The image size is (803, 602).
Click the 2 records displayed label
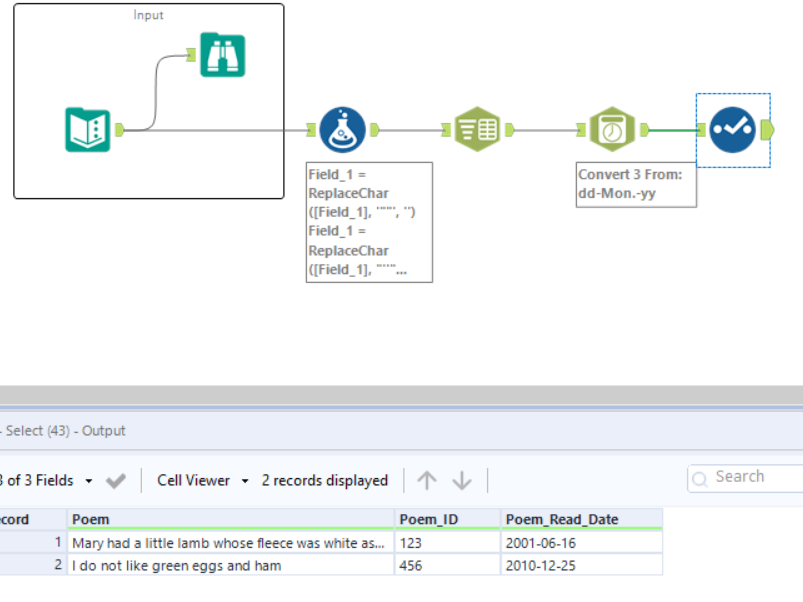tap(325, 480)
